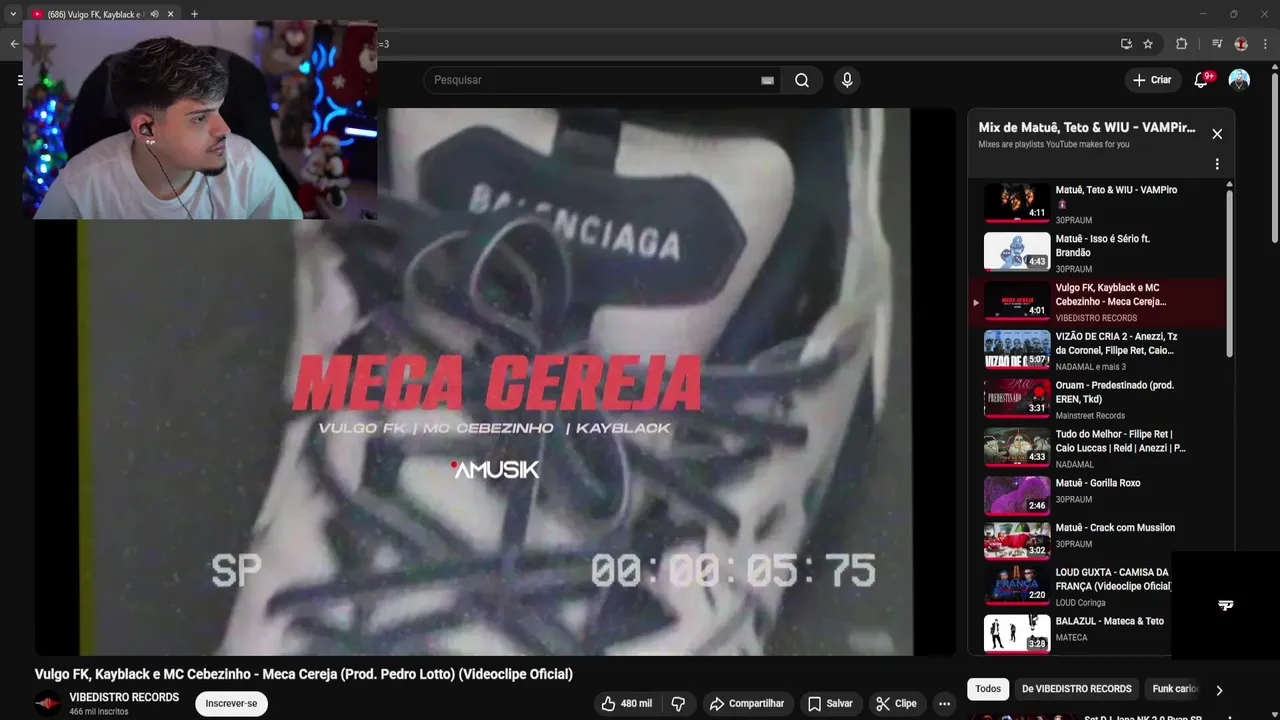
Task: Select the video title text
Action: pos(304,674)
